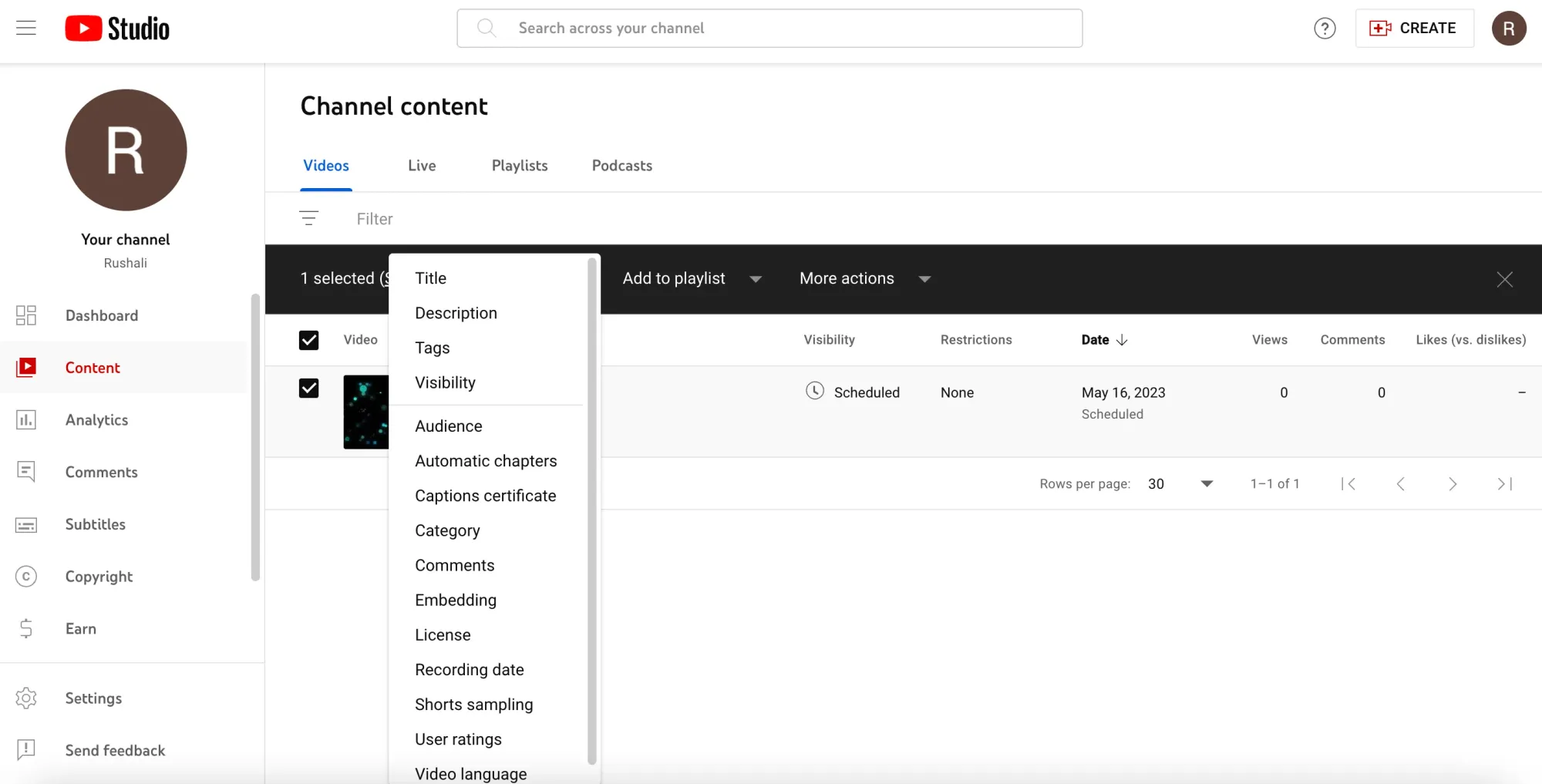Go to Subtitles in the sidebar
Screen dimensions: 1542x784
pos(95,524)
